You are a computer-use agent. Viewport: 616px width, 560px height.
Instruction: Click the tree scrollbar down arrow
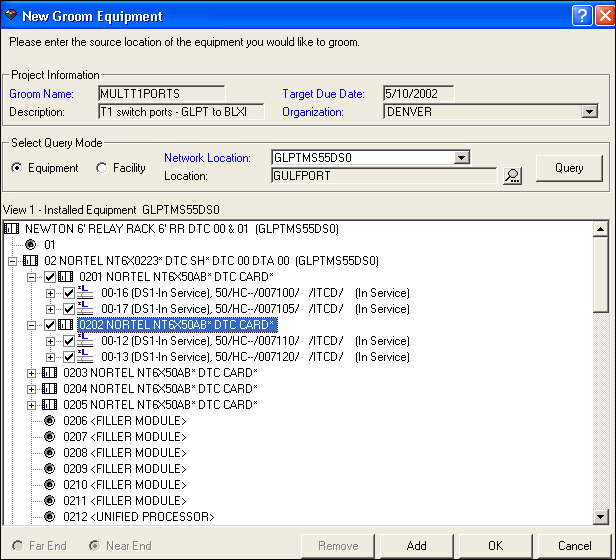[600, 516]
